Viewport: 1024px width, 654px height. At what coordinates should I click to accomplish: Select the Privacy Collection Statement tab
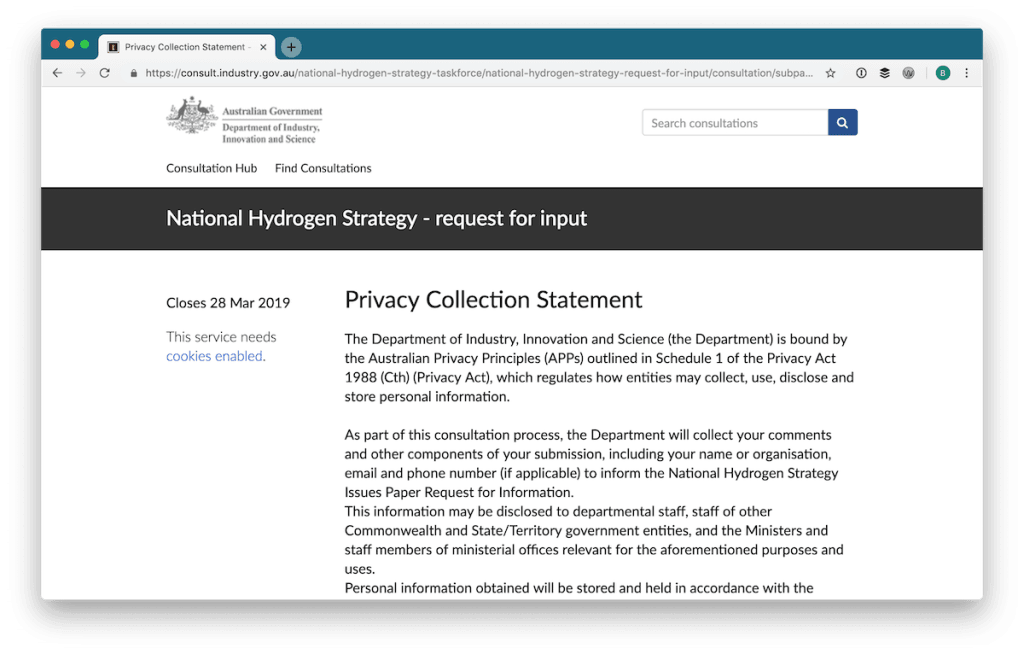pos(187,47)
